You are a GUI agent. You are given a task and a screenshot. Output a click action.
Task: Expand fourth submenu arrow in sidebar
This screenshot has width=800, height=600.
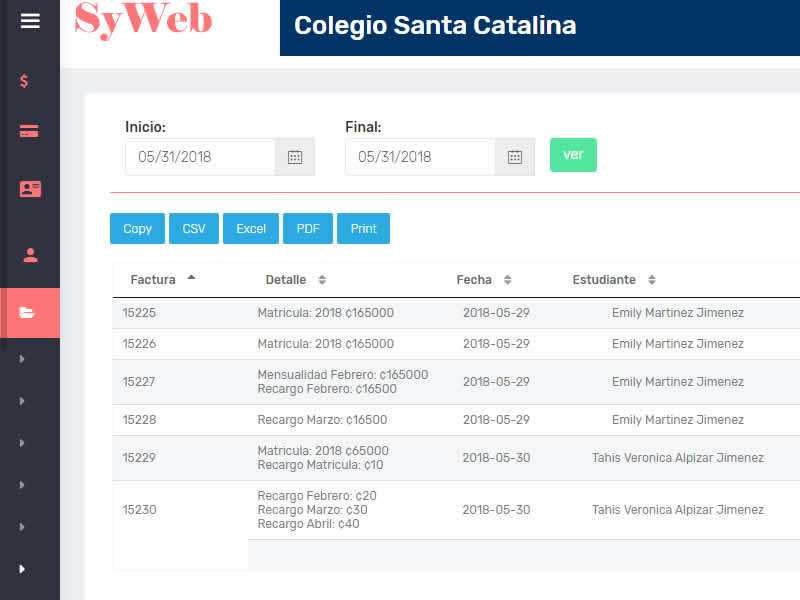pyautogui.click(x=21, y=485)
